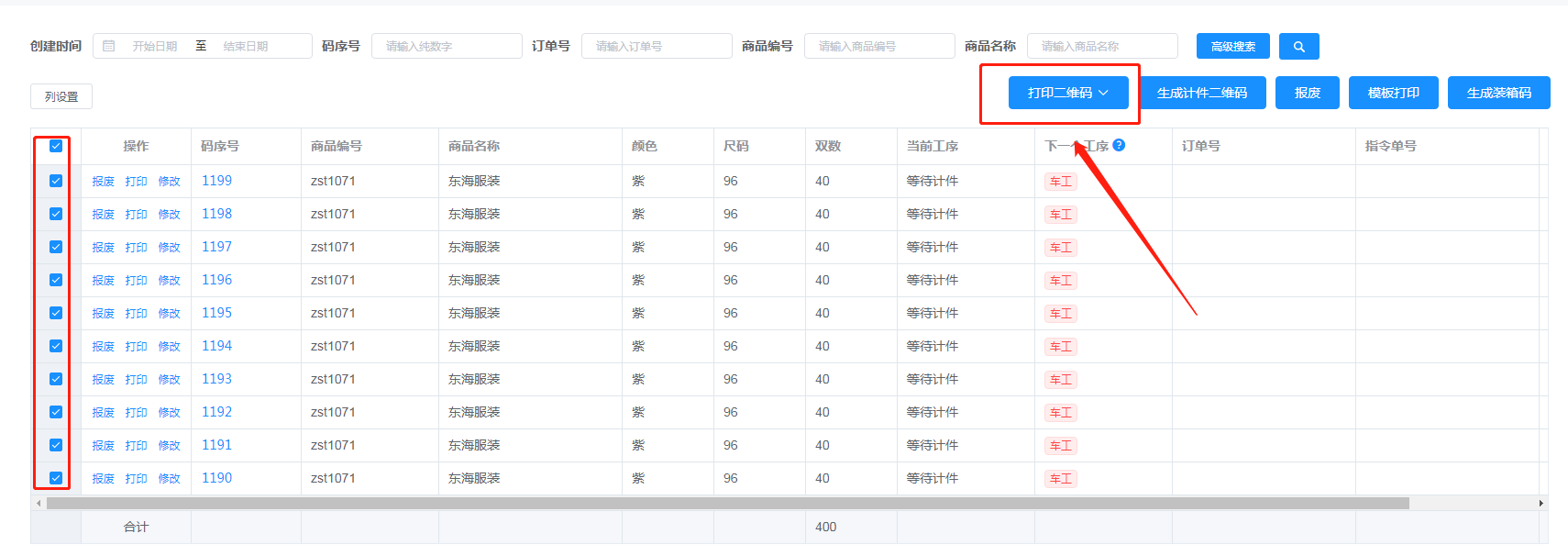
Task: Uncheck the checkbox for row 1199
Action: tap(56, 181)
